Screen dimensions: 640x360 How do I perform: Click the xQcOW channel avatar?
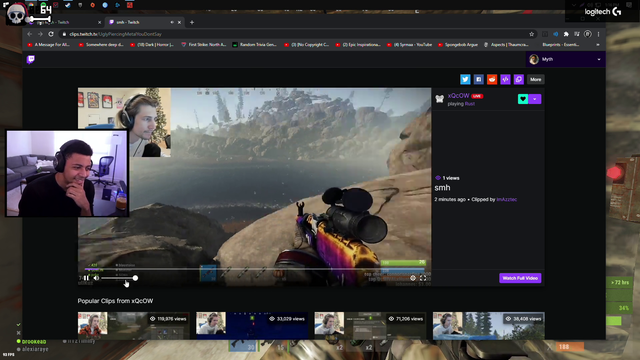point(440,99)
